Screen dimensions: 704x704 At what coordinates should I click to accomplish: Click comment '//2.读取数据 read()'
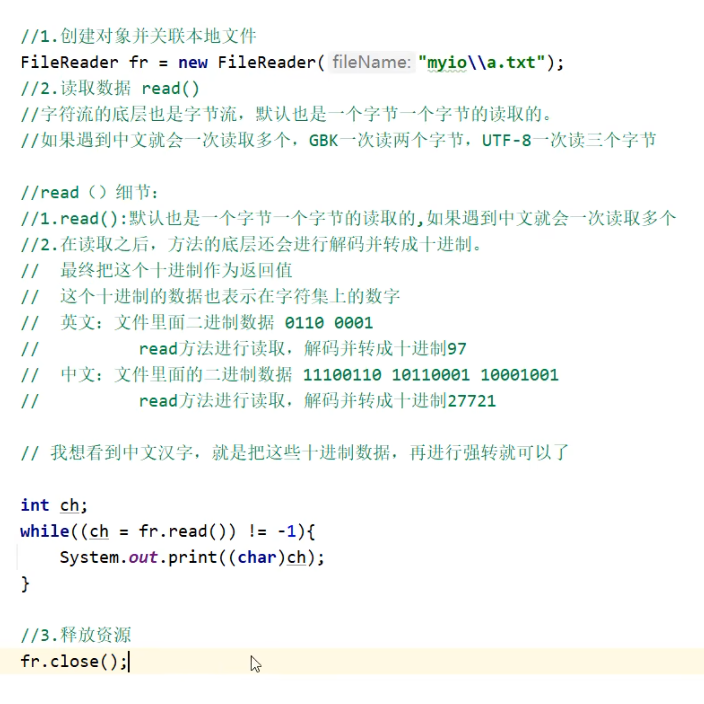pos(110,88)
